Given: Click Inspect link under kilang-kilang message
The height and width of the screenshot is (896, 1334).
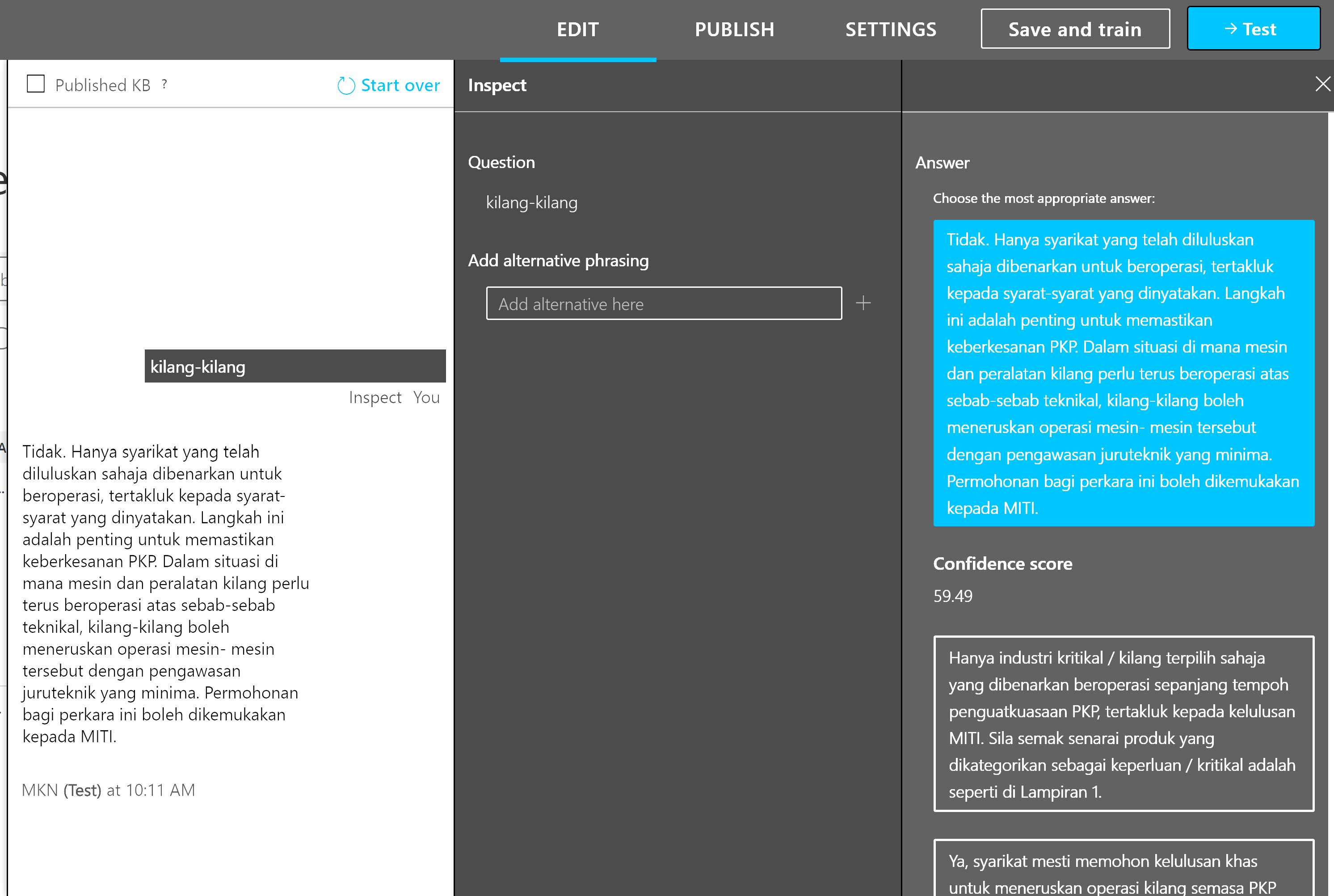Looking at the screenshot, I should [x=375, y=397].
